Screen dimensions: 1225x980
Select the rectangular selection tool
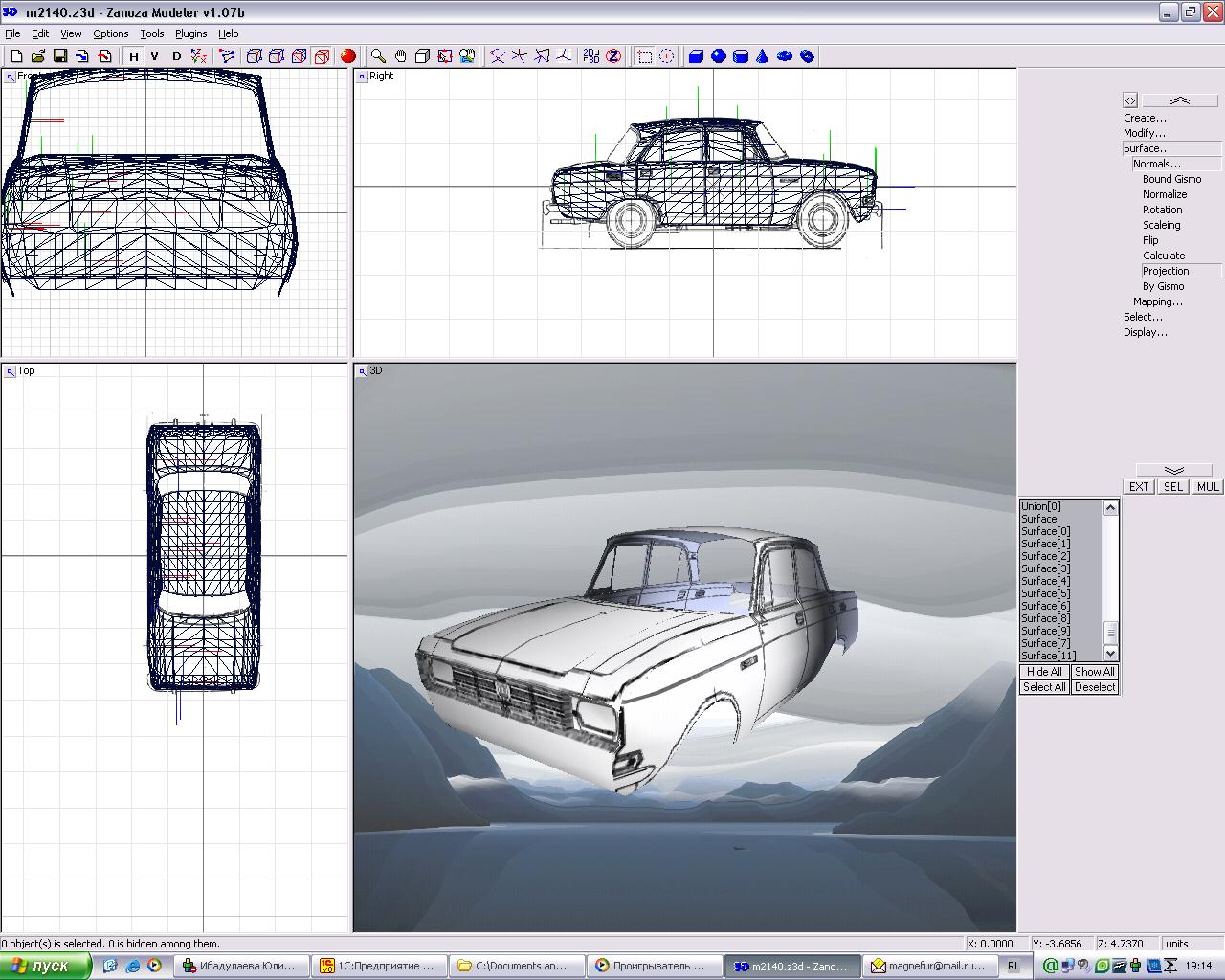pyautogui.click(x=645, y=56)
